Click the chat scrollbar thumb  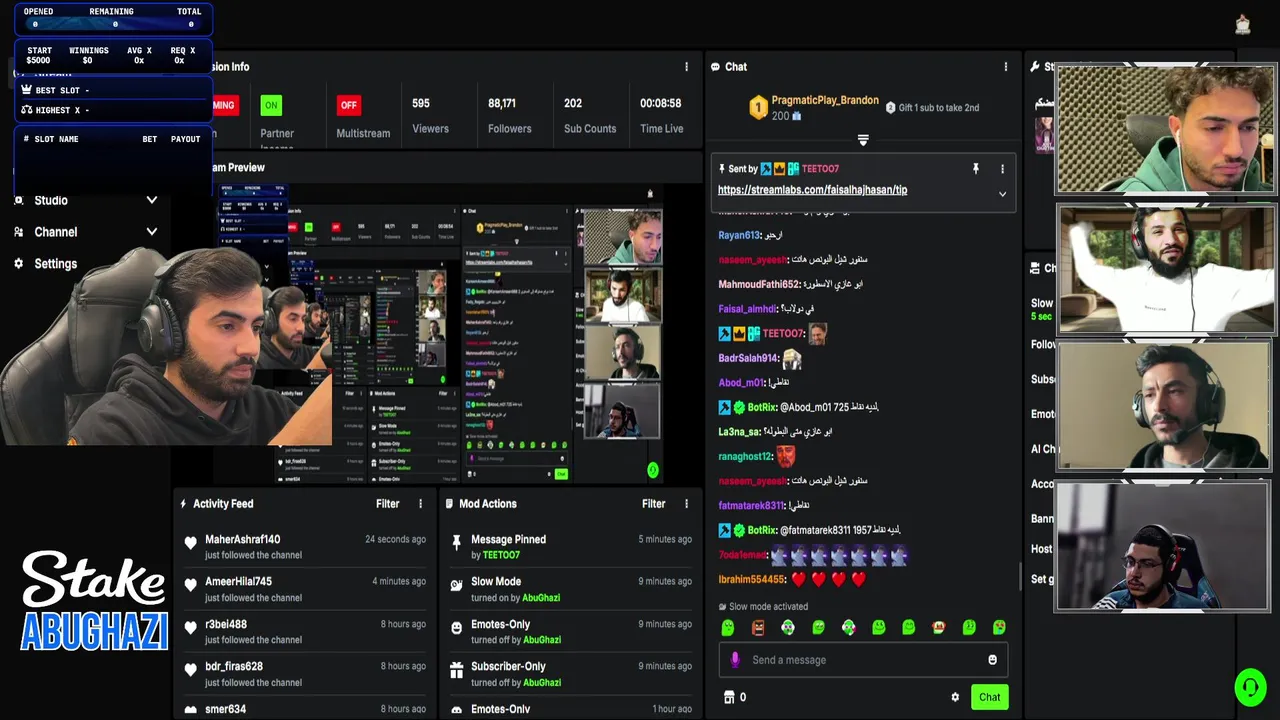(x=1019, y=577)
